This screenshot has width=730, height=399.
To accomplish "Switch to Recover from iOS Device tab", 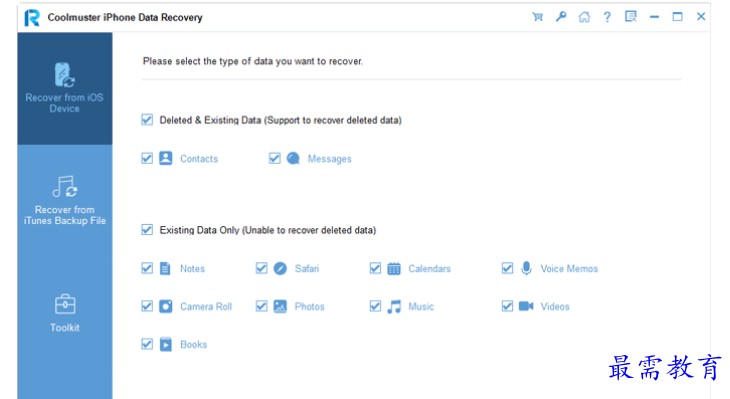I will point(65,88).
